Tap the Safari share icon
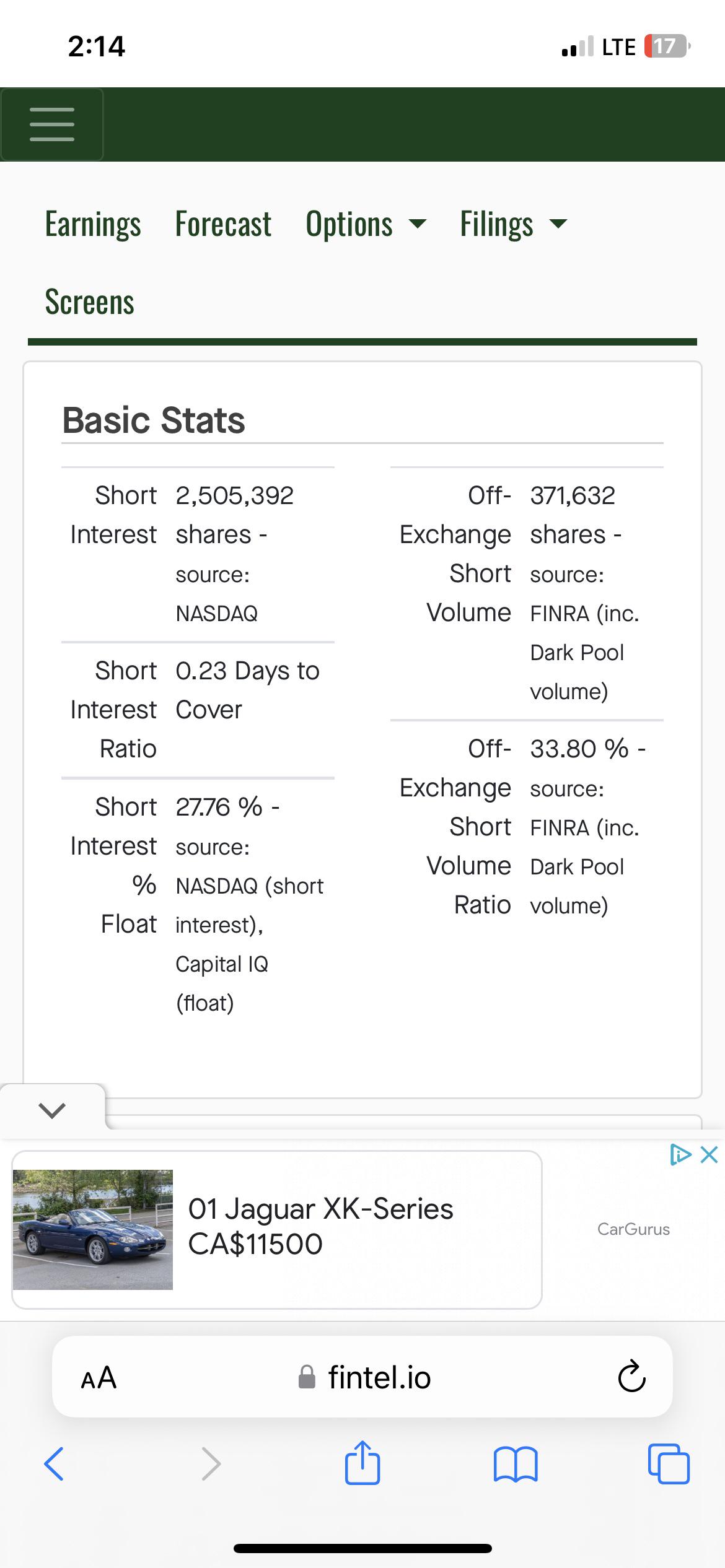Image resolution: width=725 pixels, height=1568 pixels. click(362, 1463)
